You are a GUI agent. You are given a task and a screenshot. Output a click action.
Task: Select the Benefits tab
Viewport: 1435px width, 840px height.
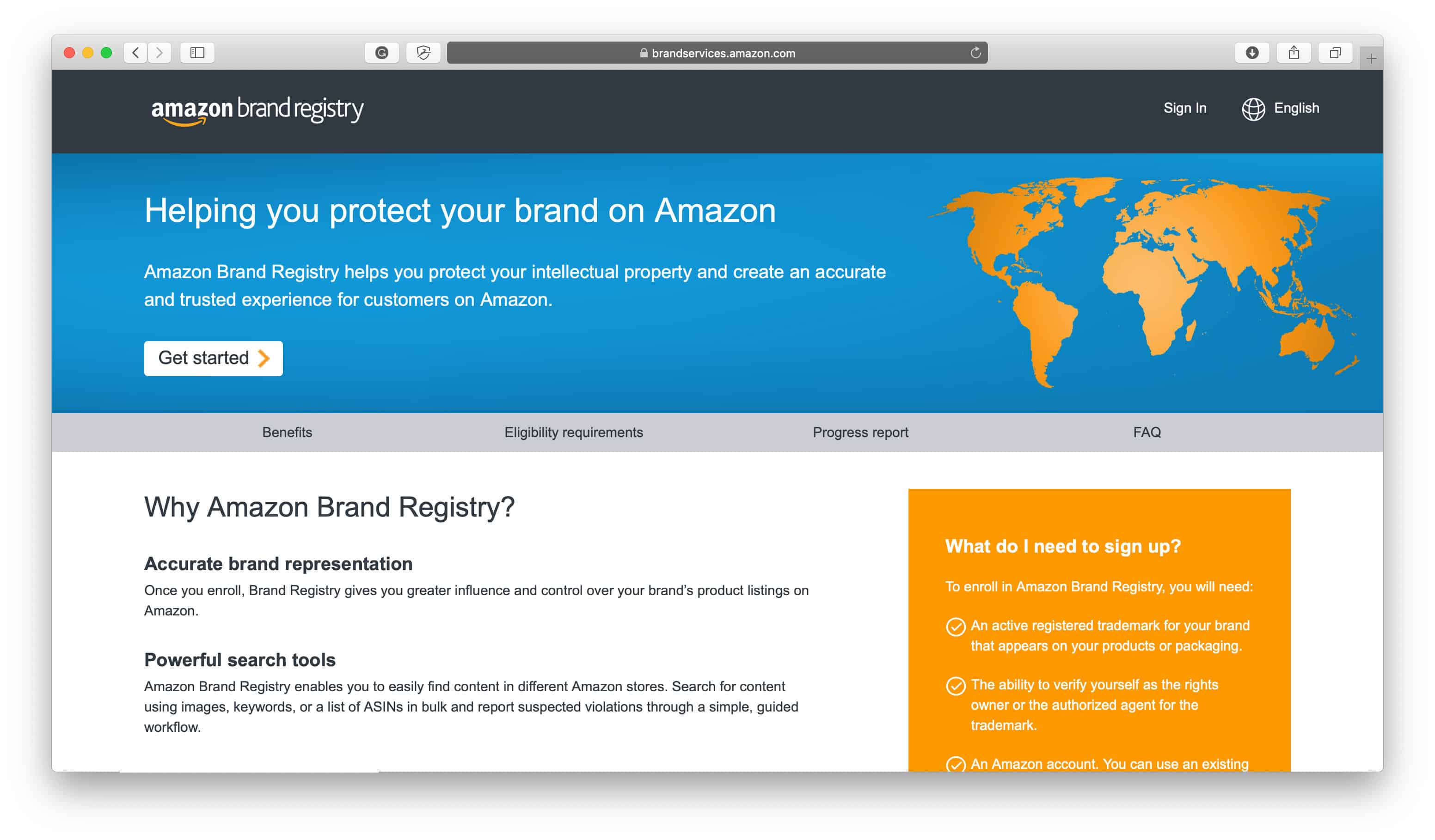point(287,431)
